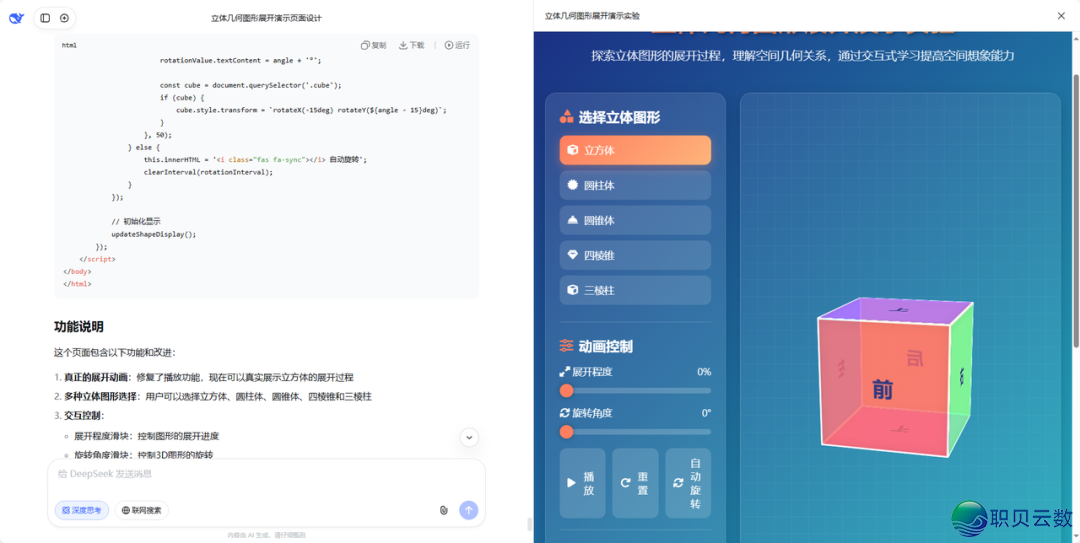Click the 播放 play button
The image size is (1080, 543).
tap(582, 483)
